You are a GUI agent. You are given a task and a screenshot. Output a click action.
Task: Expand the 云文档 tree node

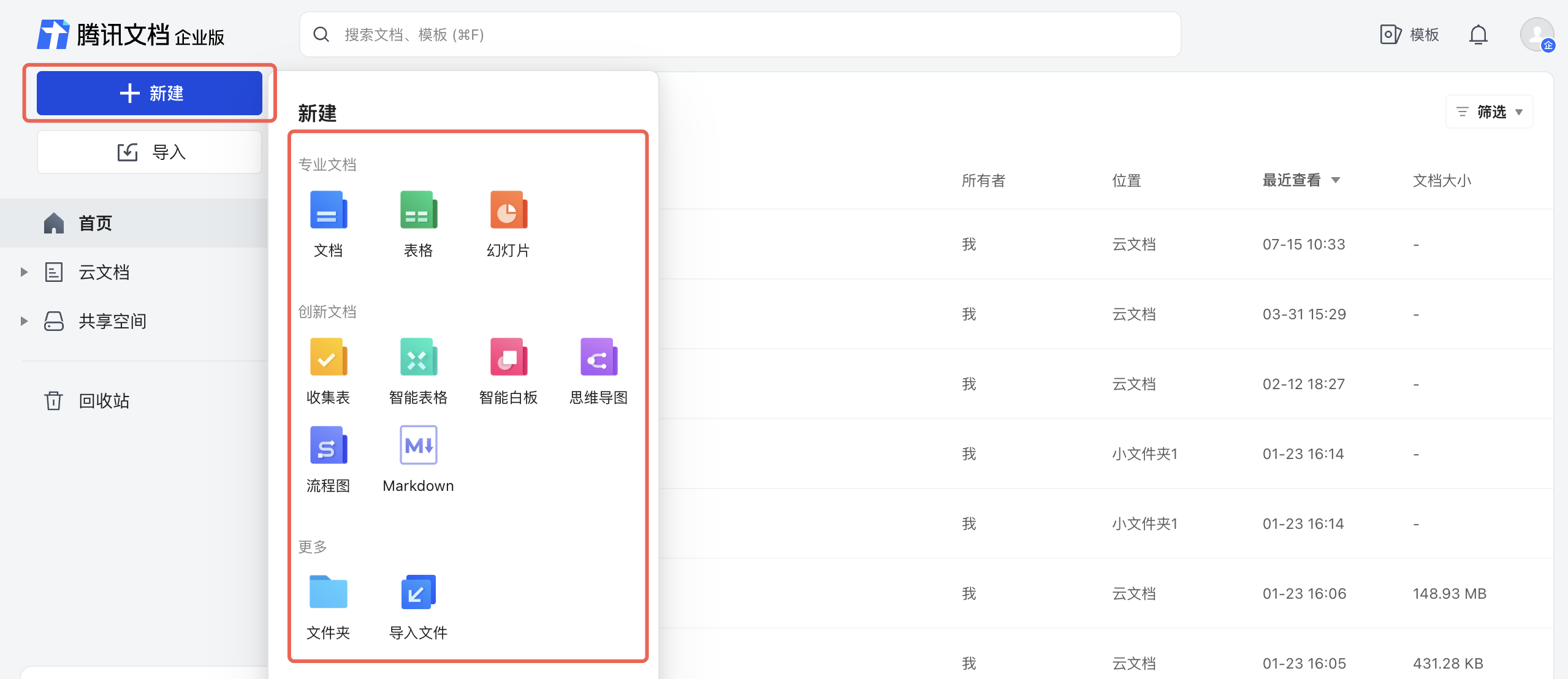(24, 272)
